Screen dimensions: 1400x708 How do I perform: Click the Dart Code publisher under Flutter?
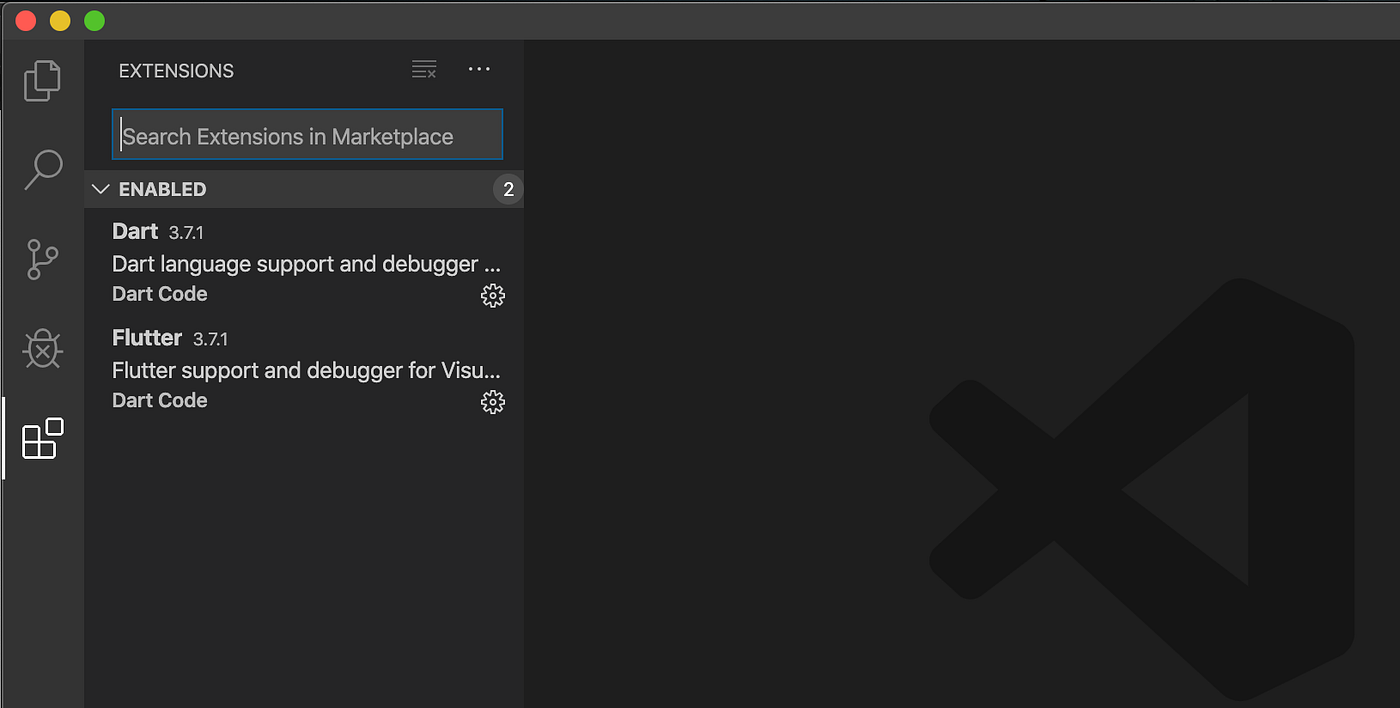pos(160,400)
